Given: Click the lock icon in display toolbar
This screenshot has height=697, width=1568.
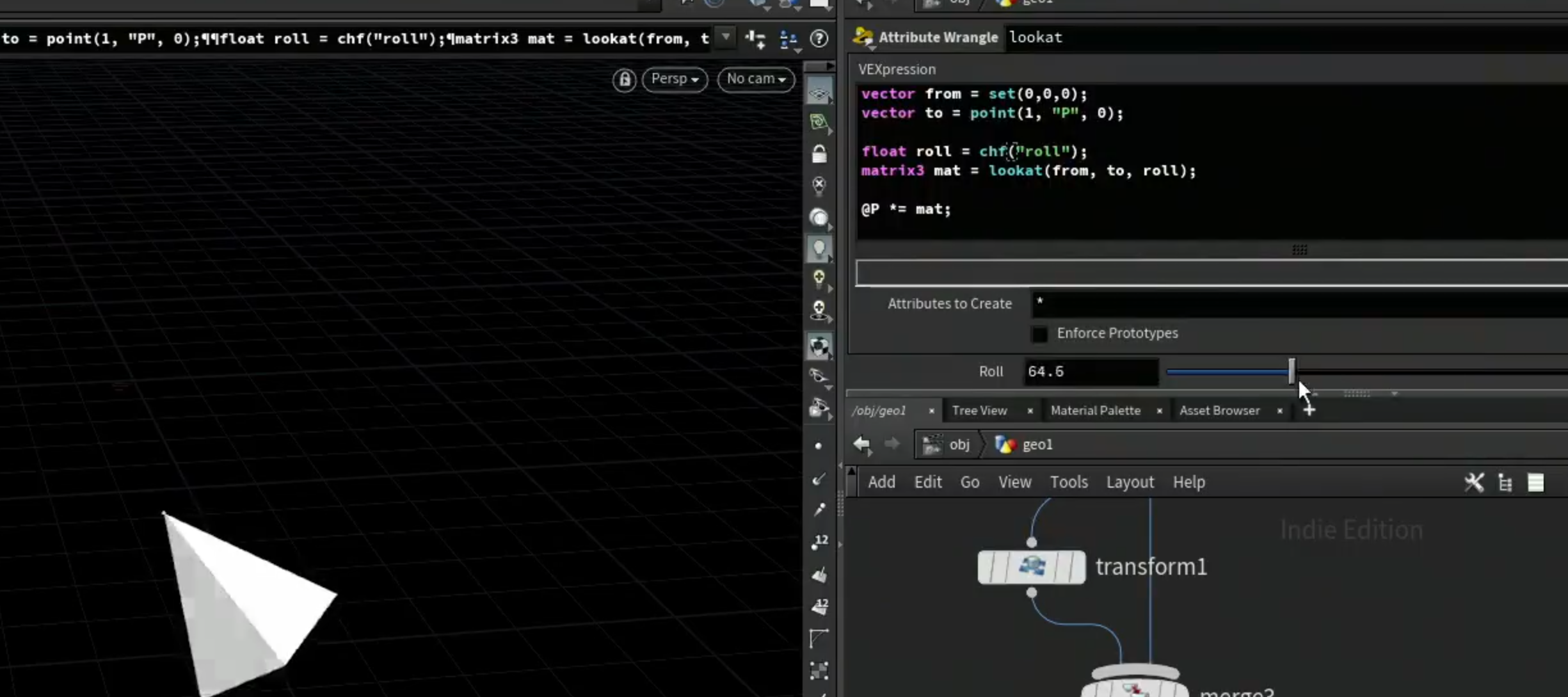Looking at the screenshot, I should (819, 154).
